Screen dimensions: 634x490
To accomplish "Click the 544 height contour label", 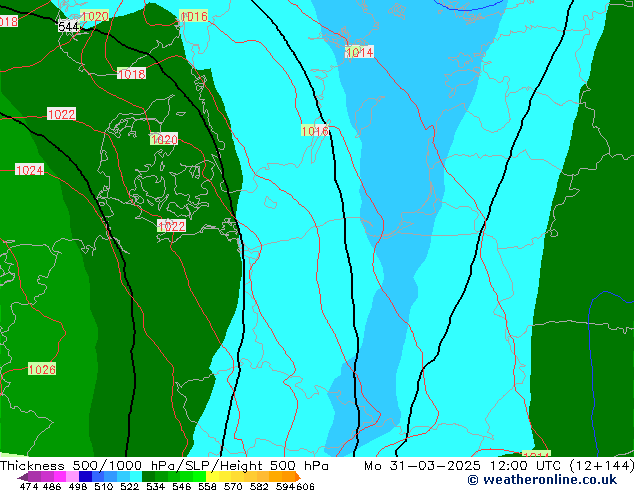I will (69, 27).
